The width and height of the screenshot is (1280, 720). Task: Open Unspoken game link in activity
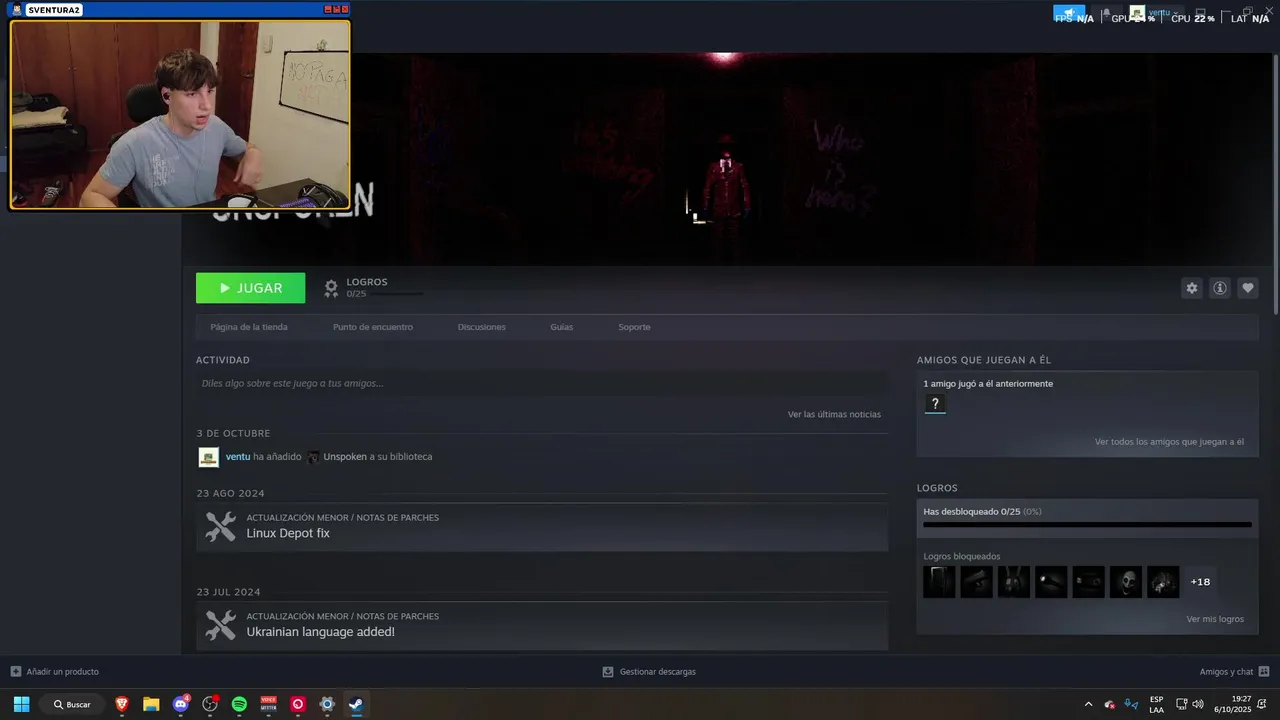pos(345,457)
